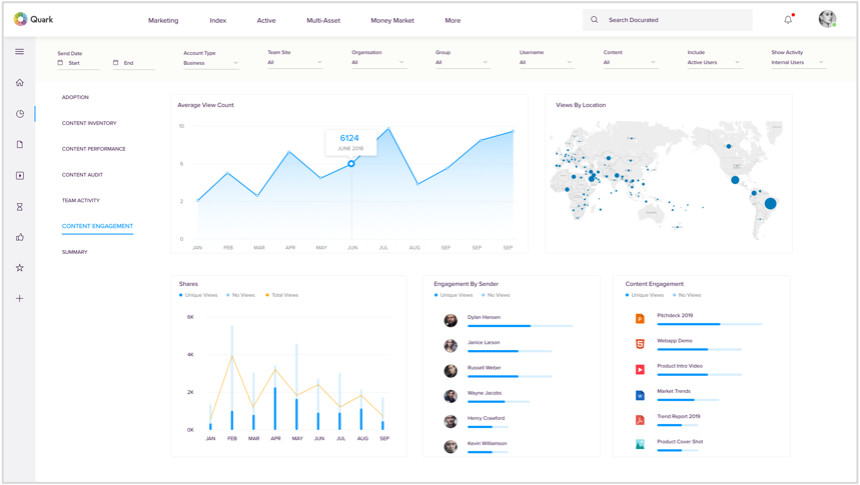
Task: Toggle Unique Views legend in Shares chart
Action: [x=199, y=295]
